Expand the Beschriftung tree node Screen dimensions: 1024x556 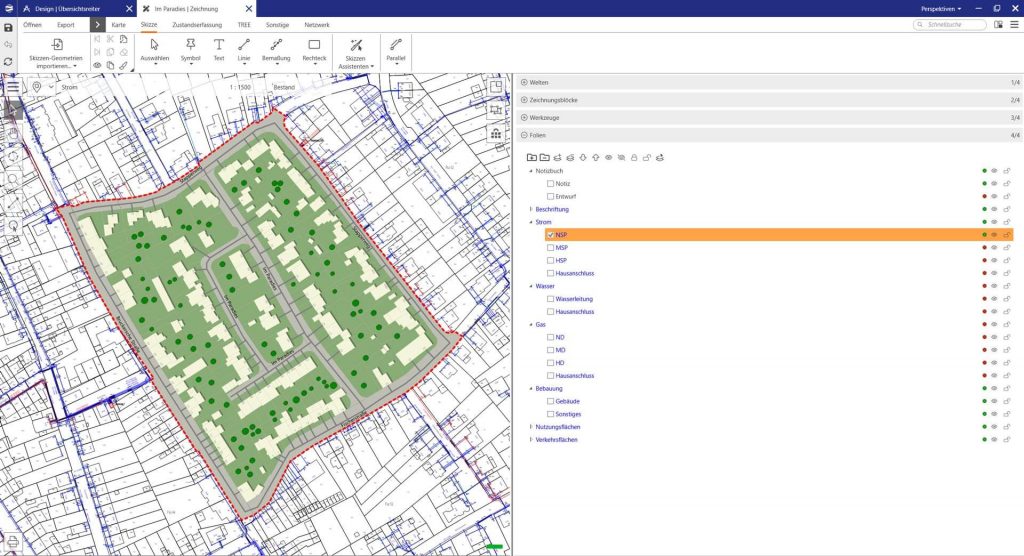[531, 209]
